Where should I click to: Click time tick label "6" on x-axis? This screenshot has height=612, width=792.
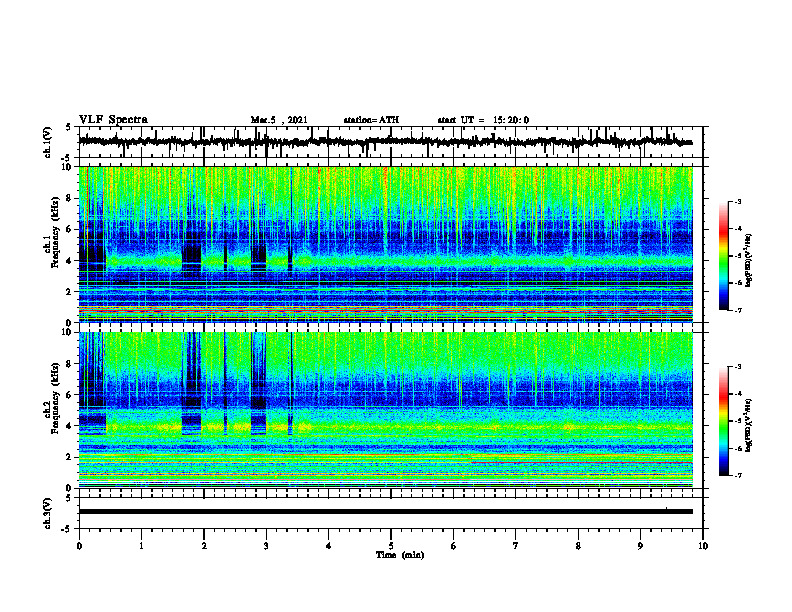[454, 546]
